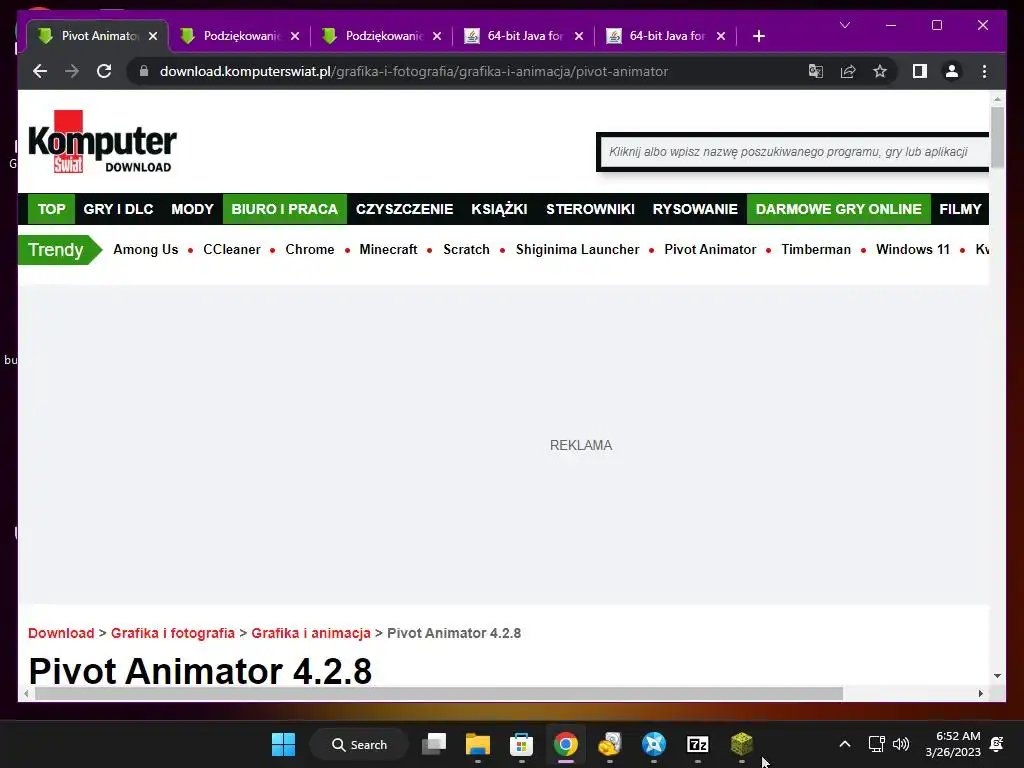Open the Shiginima Launcher trend link
Viewport: 1024px width, 768px height.
click(577, 249)
